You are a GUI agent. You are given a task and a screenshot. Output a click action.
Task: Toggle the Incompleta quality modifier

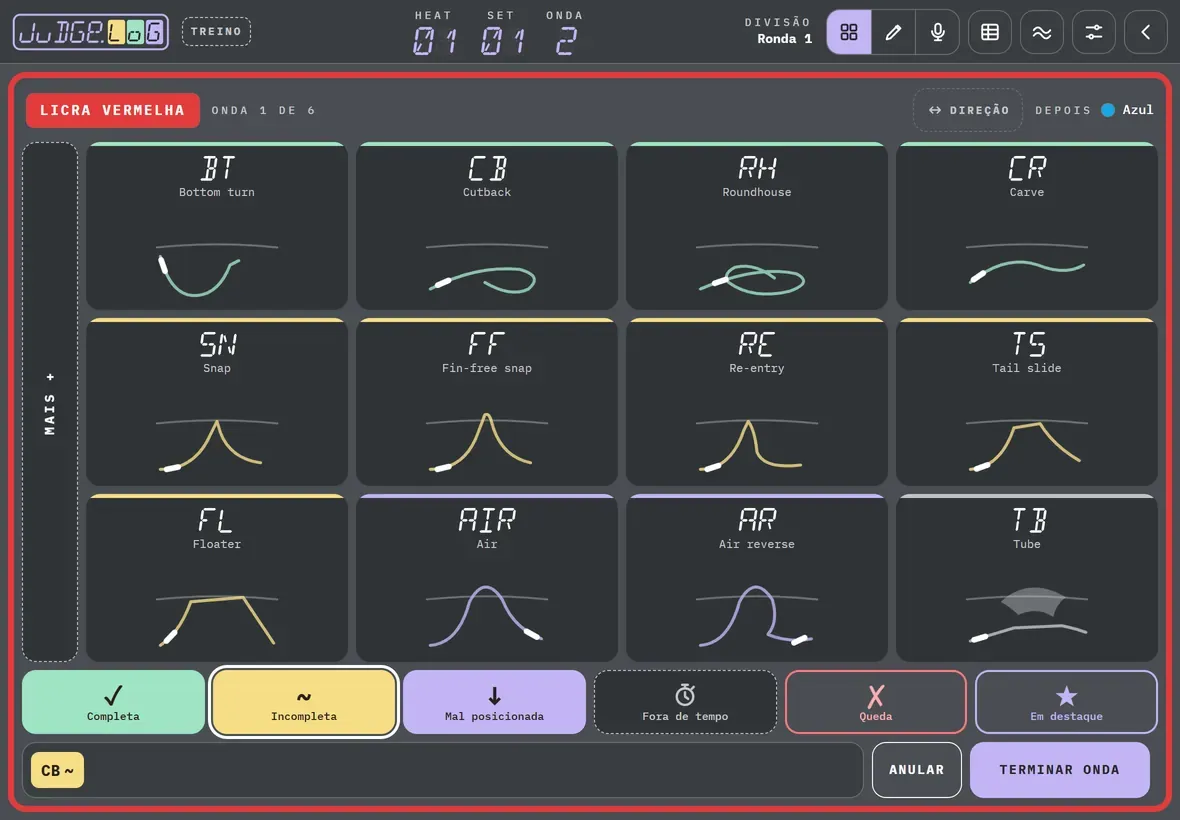click(304, 702)
